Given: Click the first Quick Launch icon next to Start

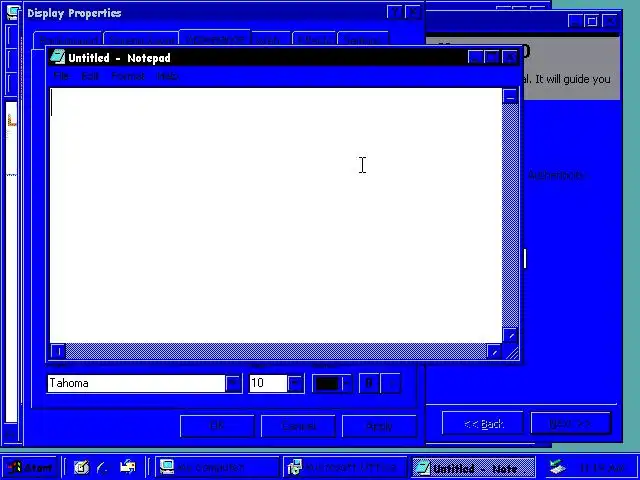Looking at the screenshot, I should 81,468.
